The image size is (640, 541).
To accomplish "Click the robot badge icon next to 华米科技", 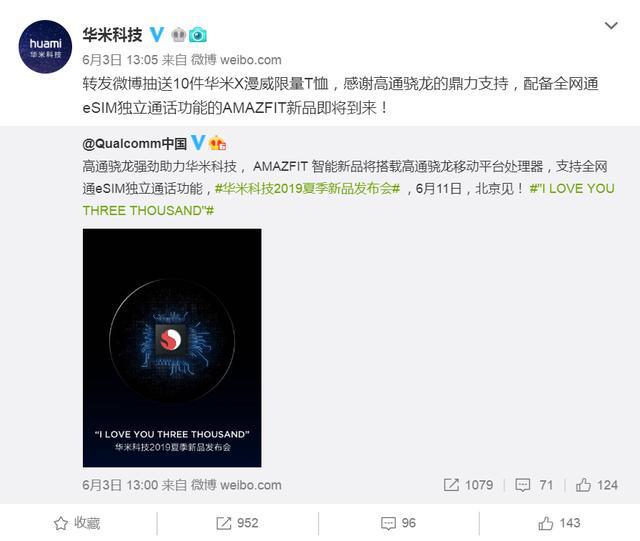I will pyautogui.click(x=178, y=35).
